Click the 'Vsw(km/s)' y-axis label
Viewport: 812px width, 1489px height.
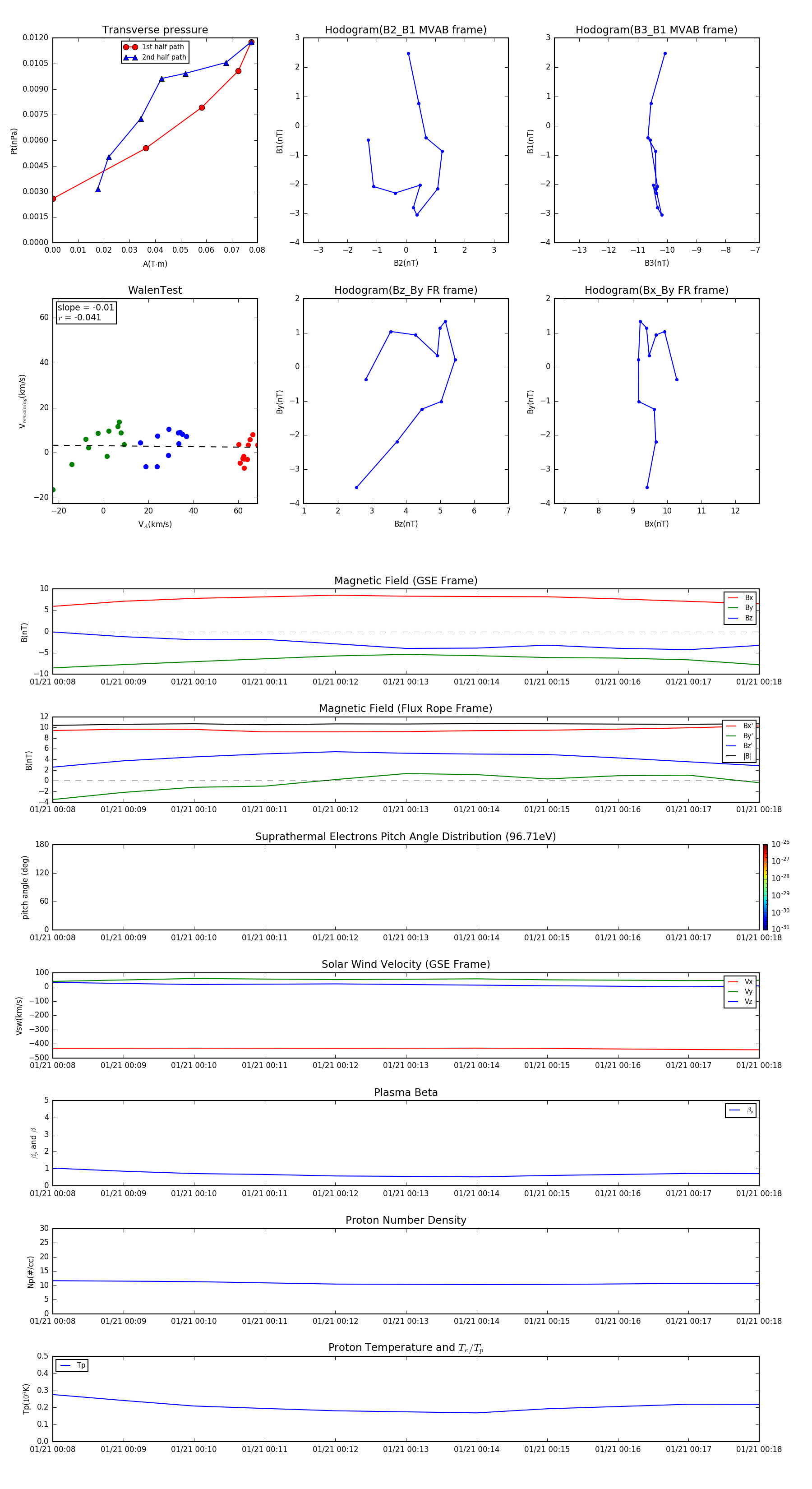click(x=19, y=1016)
